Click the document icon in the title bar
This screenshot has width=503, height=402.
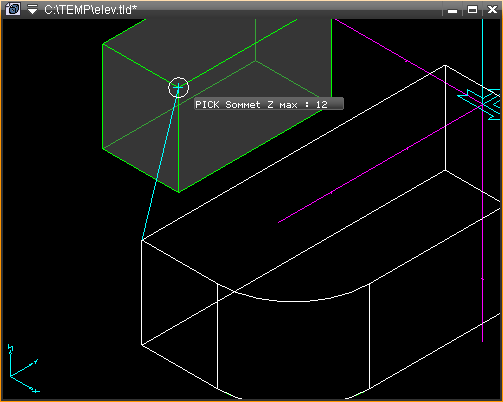coord(13,9)
